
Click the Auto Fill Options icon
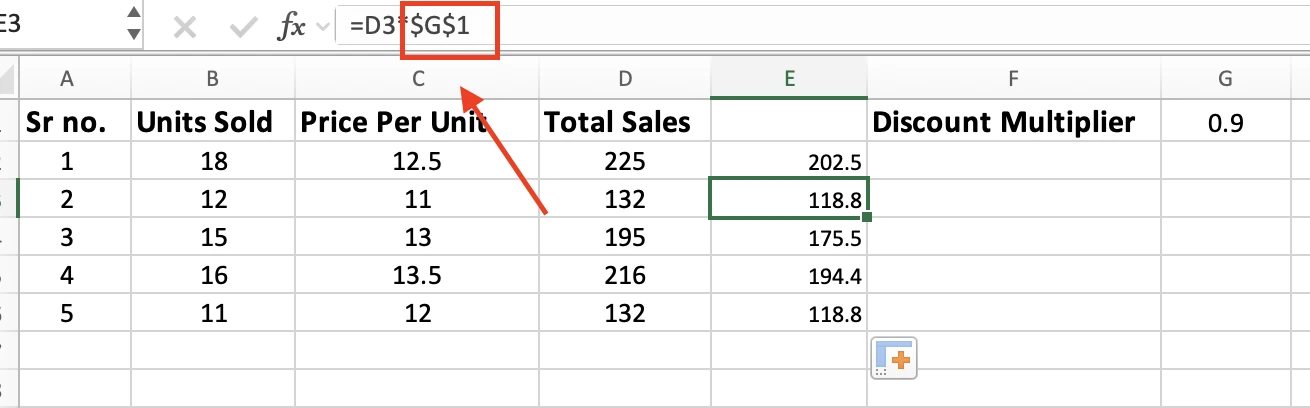tap(895, 359)
